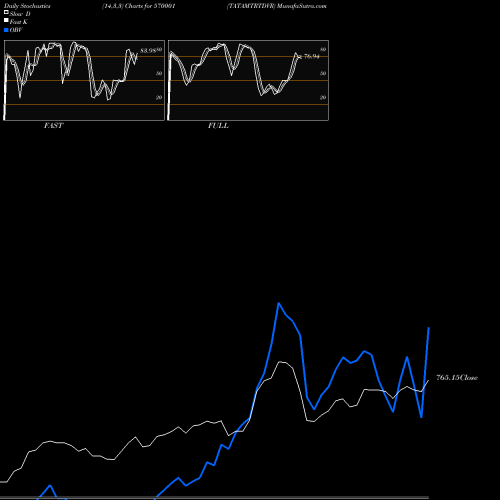500x500 pixels.
Task: Click the blue OBV legend swatch
Action: coord(6,30)
